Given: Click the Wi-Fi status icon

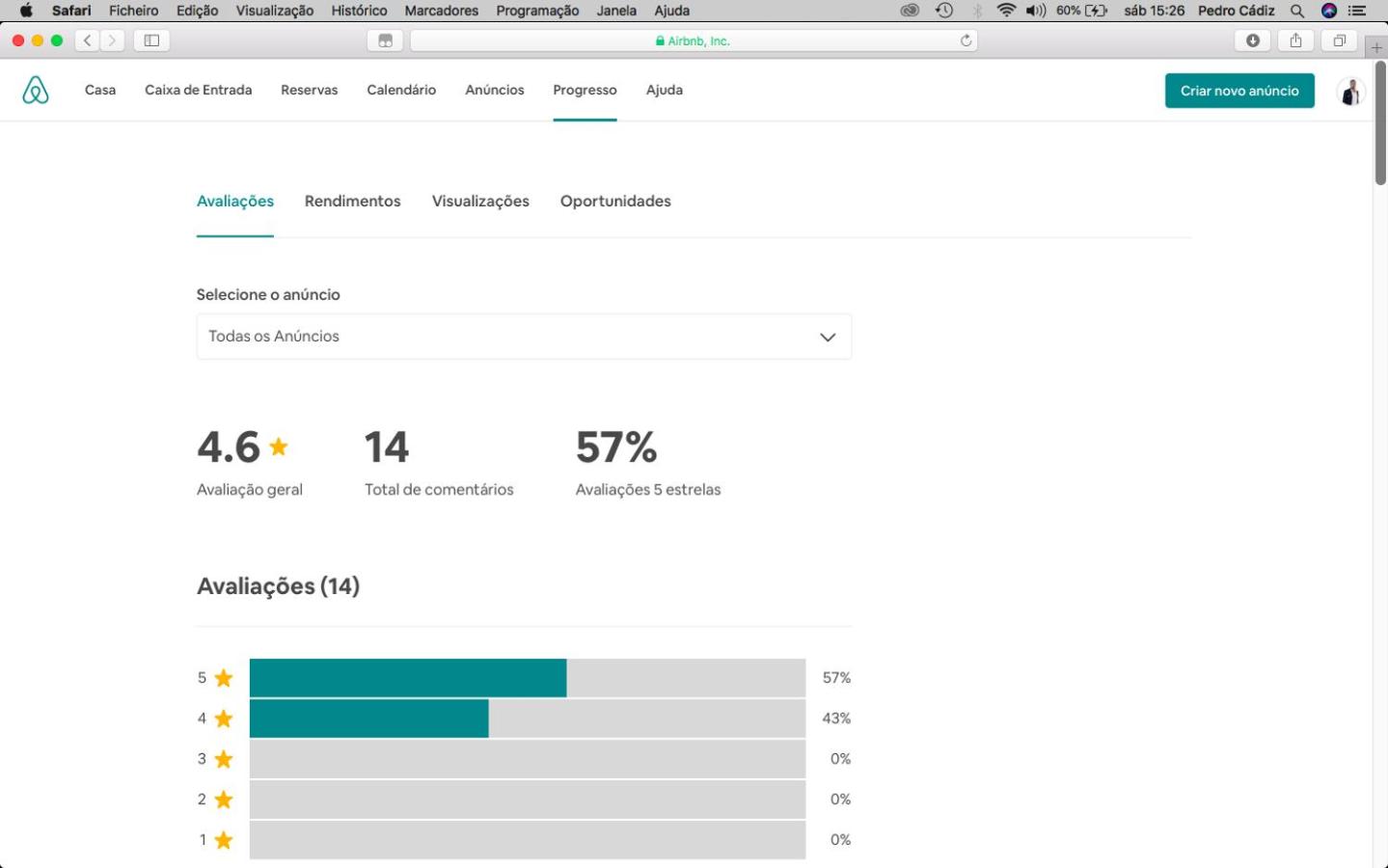Looking at the screenshot, I should 1006,11.
